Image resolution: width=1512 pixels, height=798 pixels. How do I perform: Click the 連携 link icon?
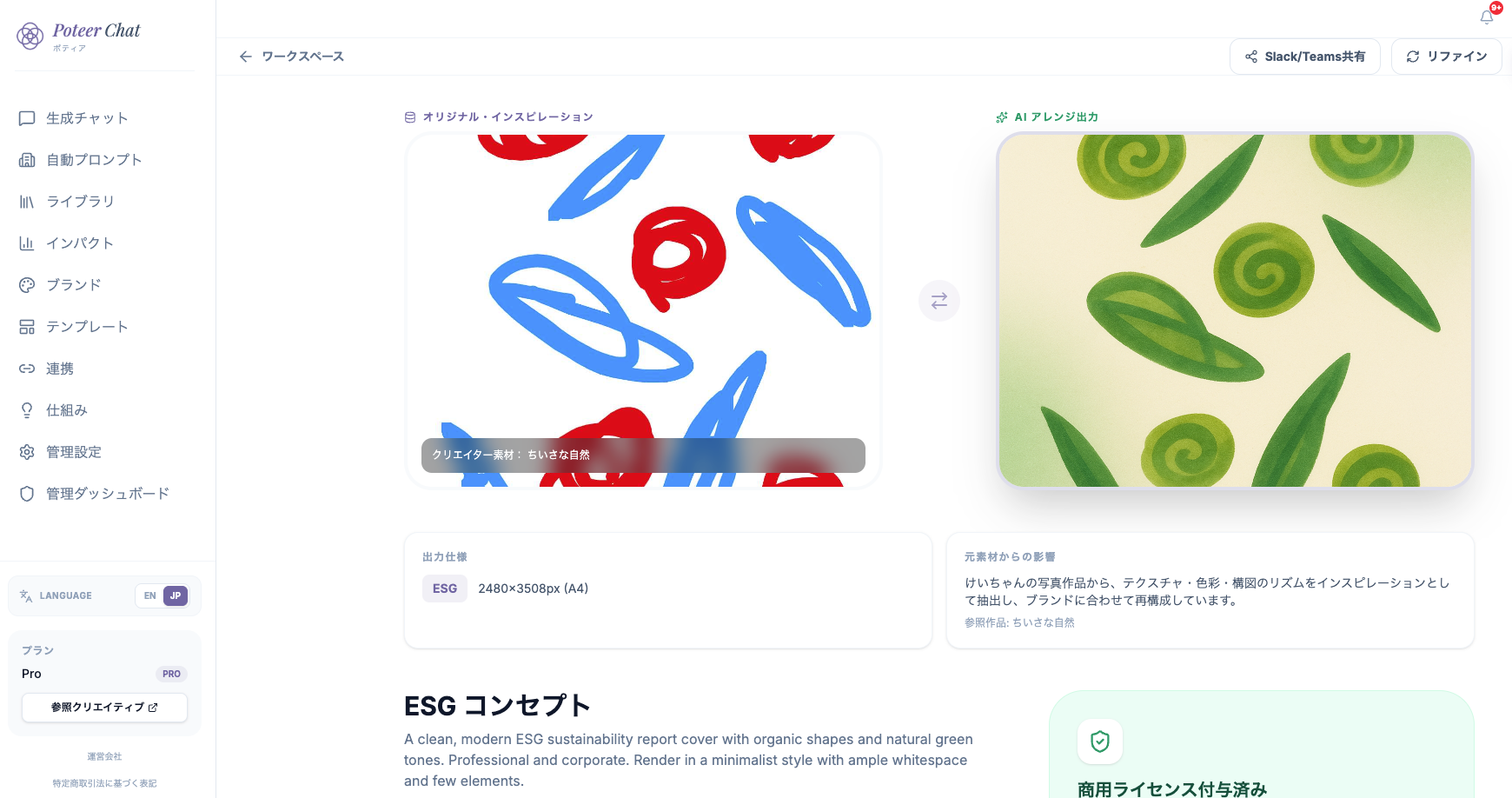(x=27, y=369)
